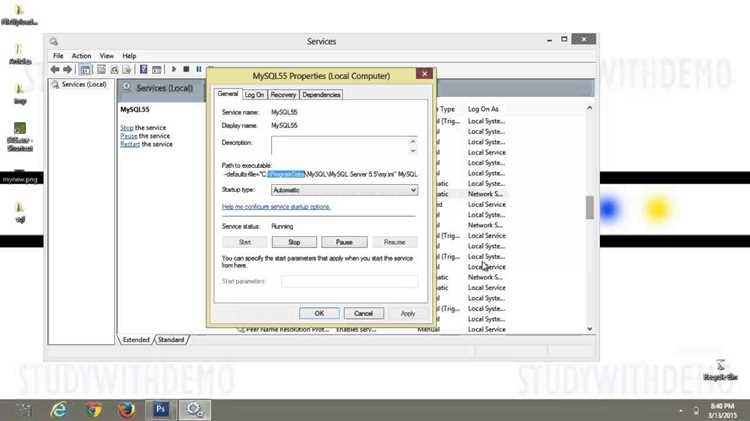This screenshot has width=750, height=421.
Task: Click the Services app taskbar button
Action: (195, 410)
